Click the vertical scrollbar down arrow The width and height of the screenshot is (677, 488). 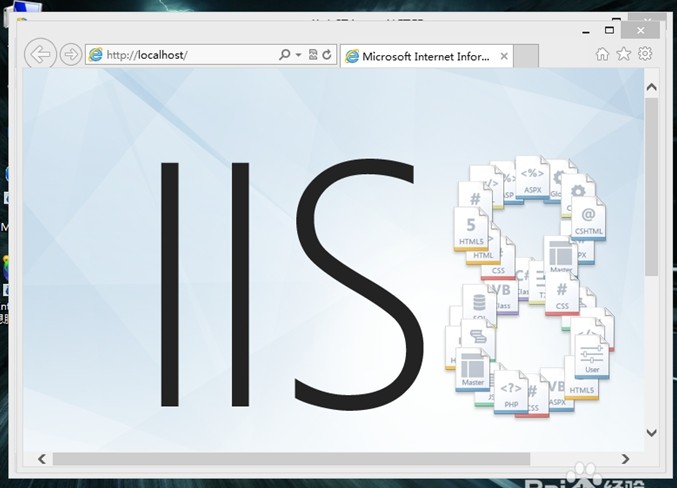tap(652, 432)
